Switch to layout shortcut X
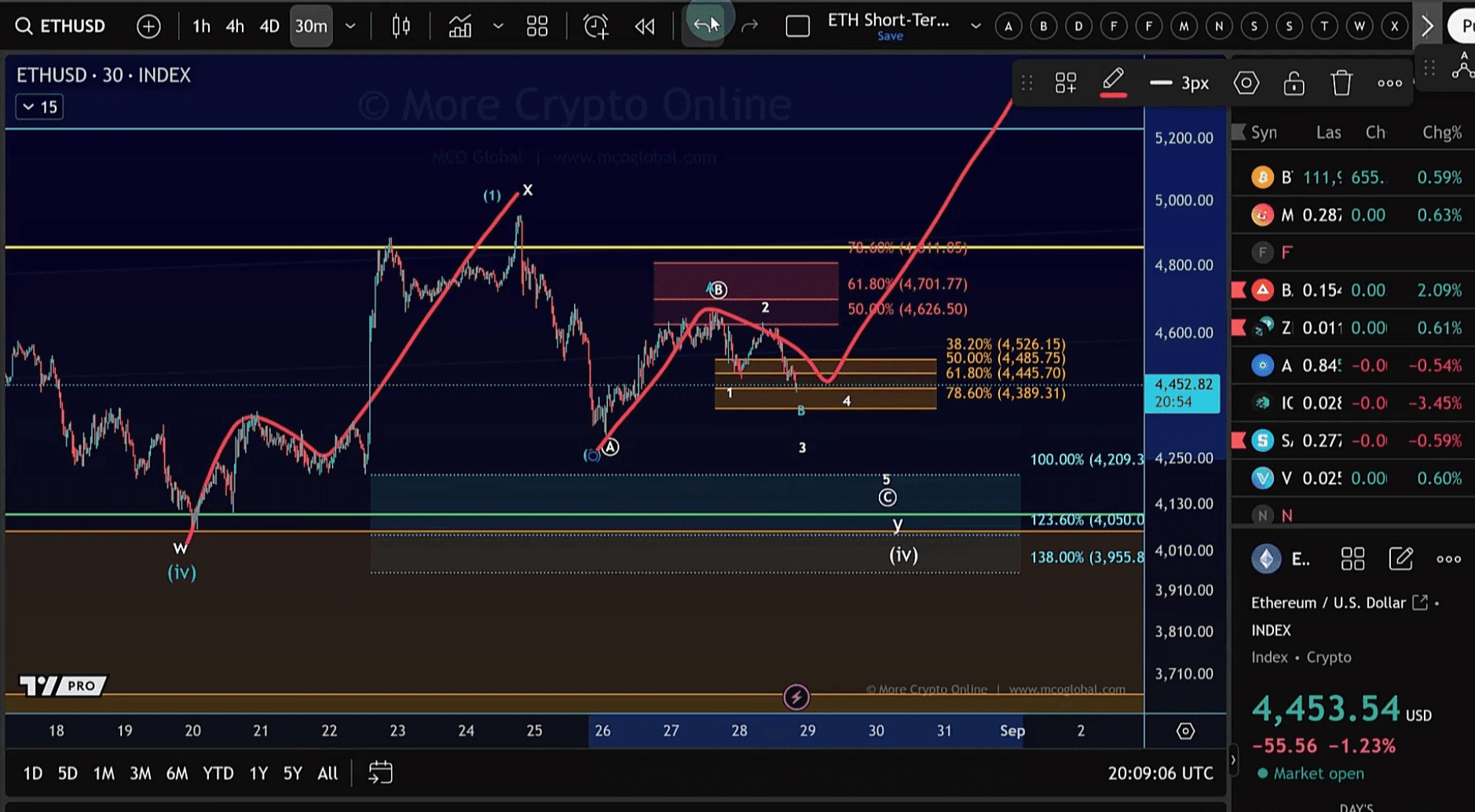Screen dimensions: 1475x812 tap(1395, 26)
